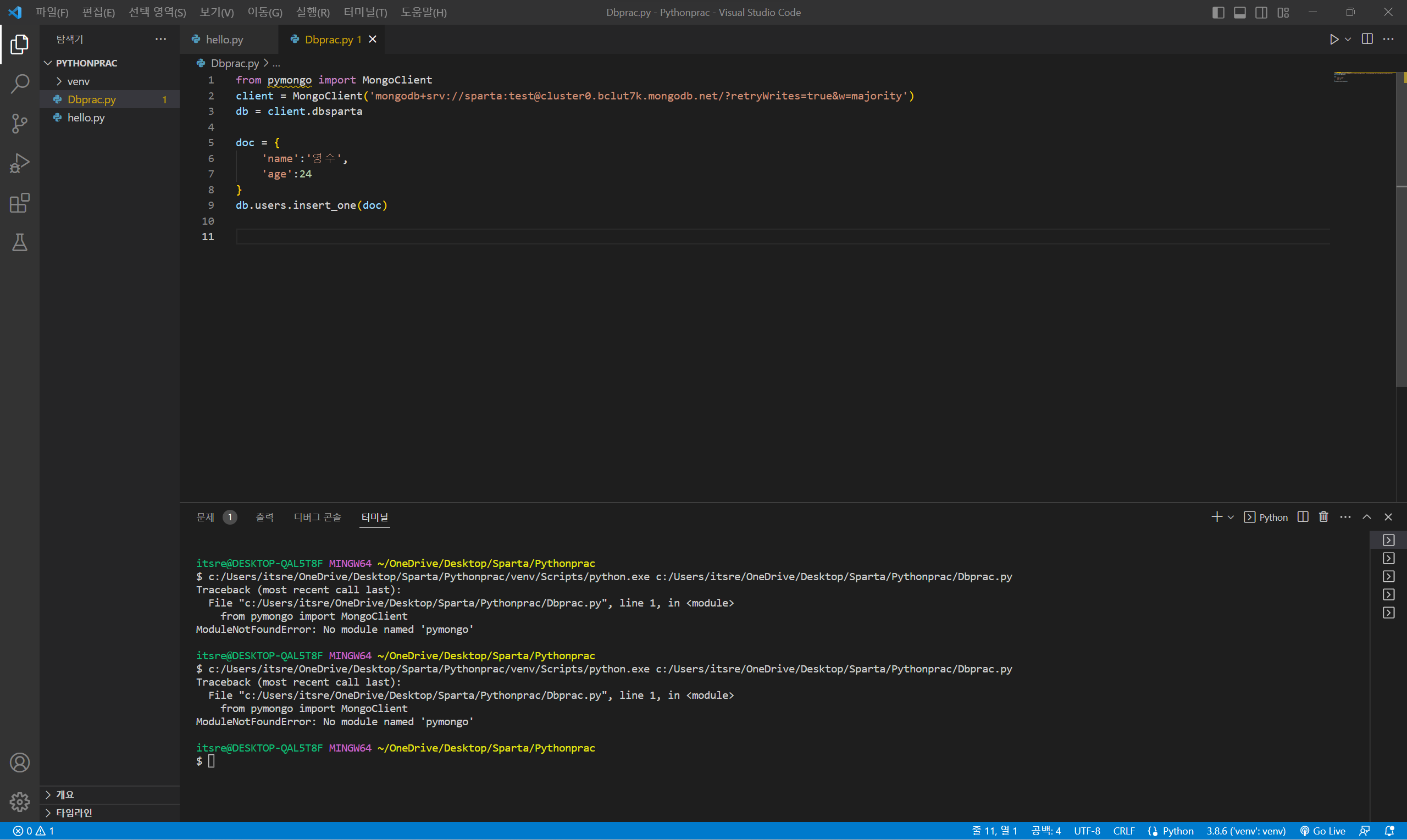Change file encoding UTF-8

point(1087,831)
